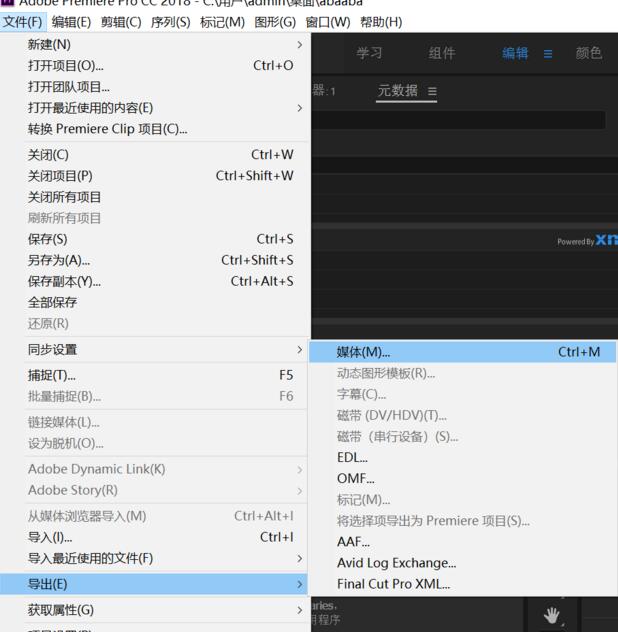Click the metadata search field

pos(458,120)
